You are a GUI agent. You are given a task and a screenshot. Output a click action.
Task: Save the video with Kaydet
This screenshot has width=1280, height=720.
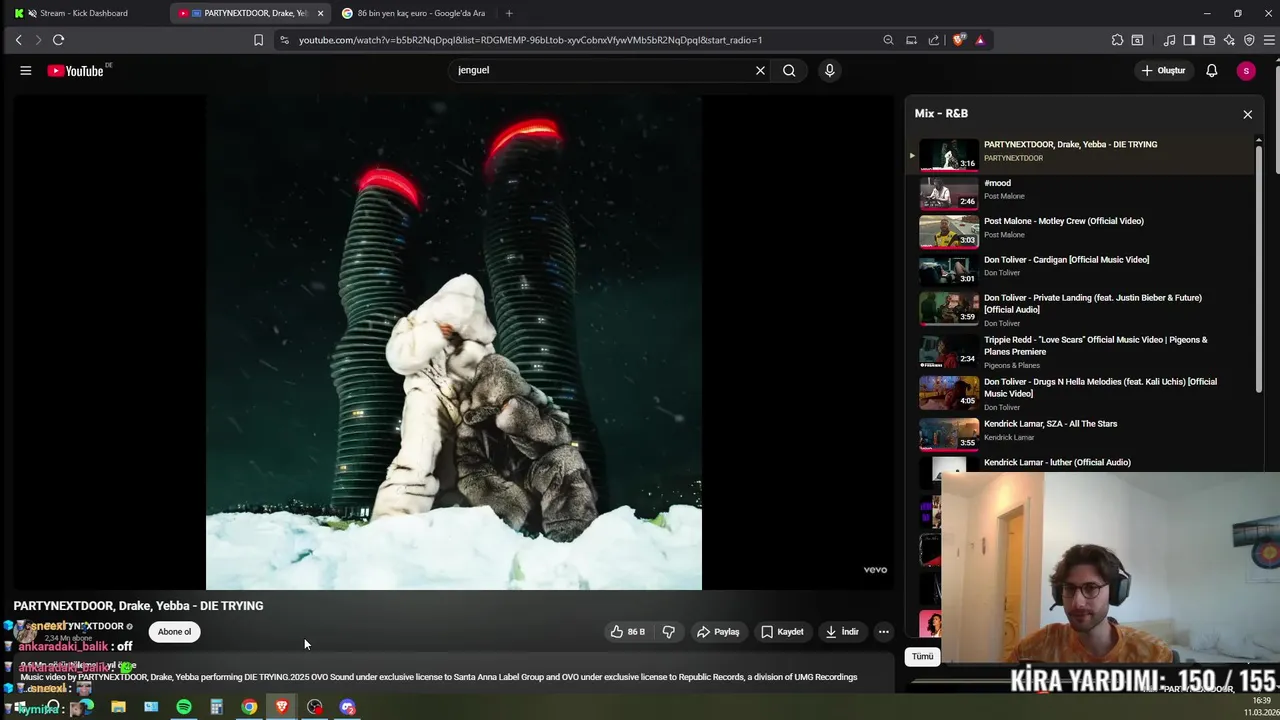click(782, 631)
